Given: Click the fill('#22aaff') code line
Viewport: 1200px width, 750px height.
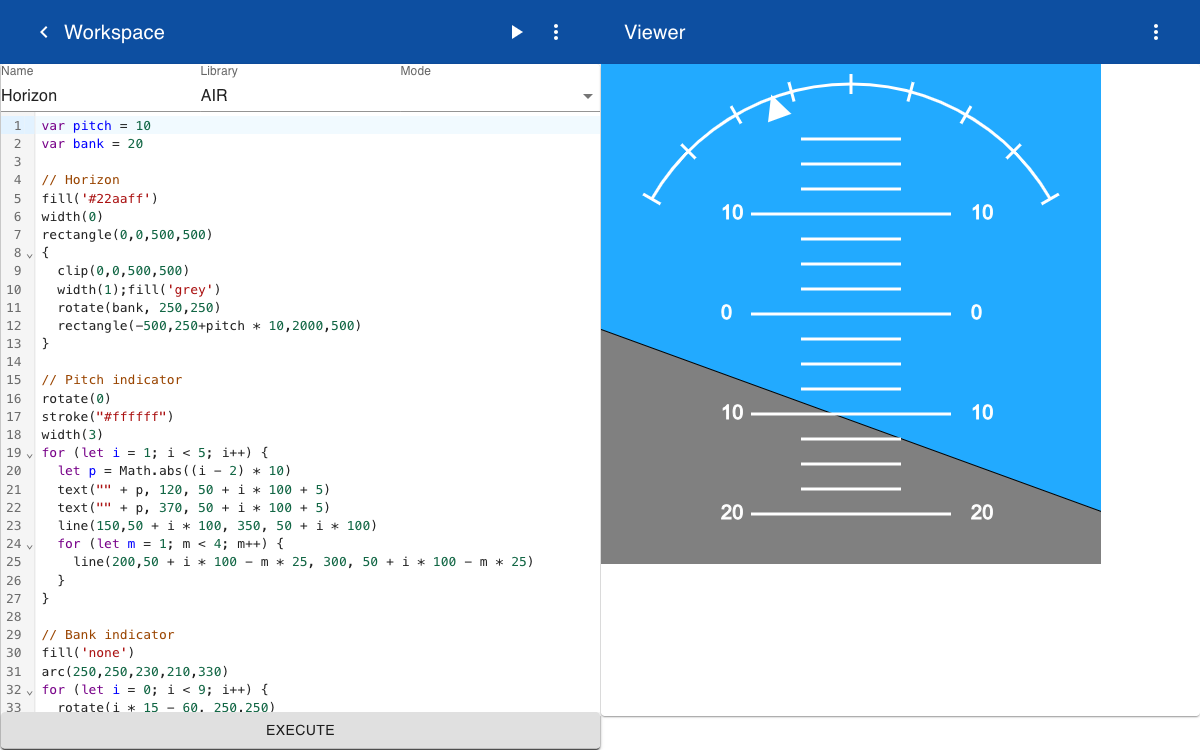Looking at the screenshot, I should [x=100, y=198].
